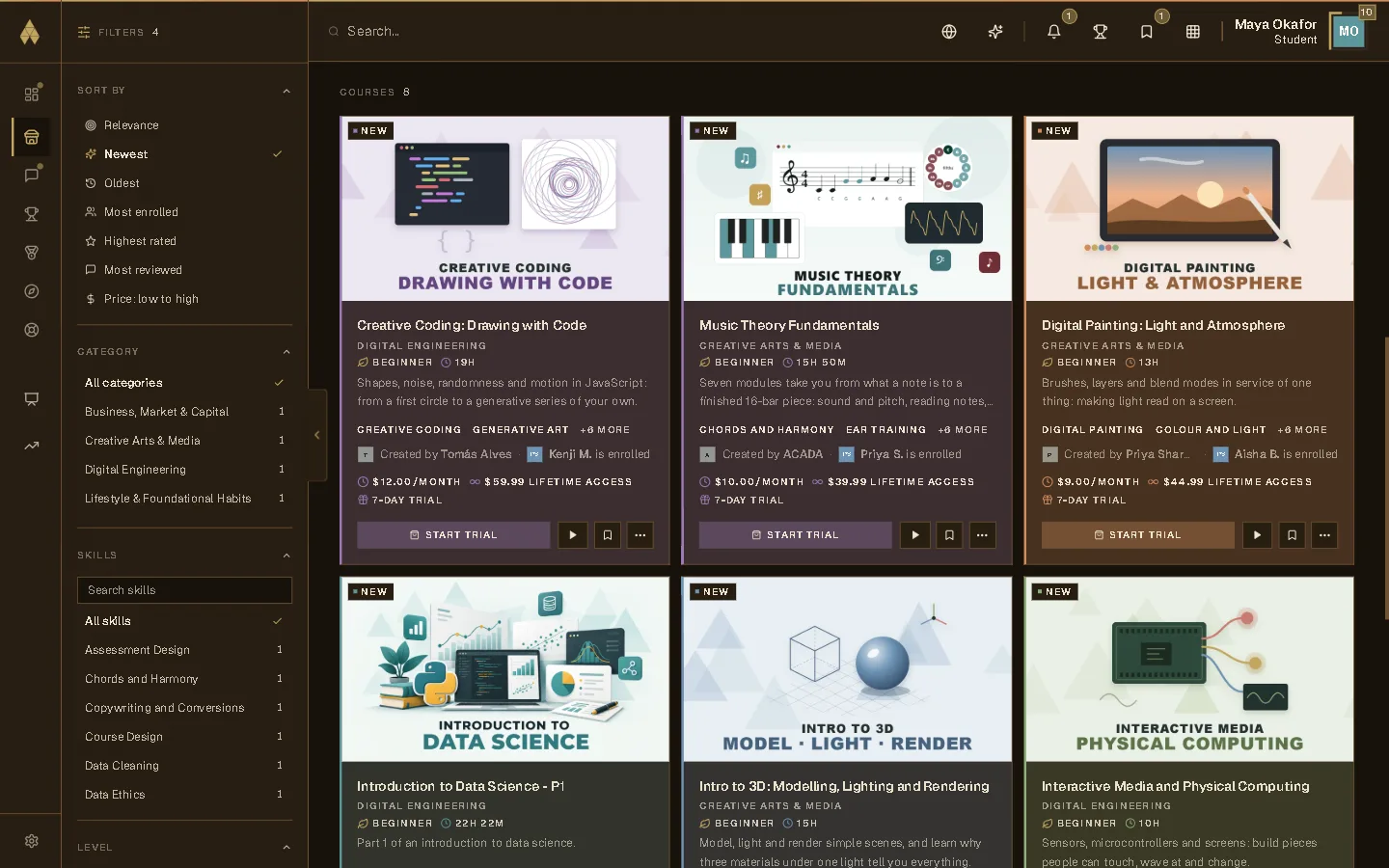Start trial for Music Theory Fundamentals

click(796, 535)
